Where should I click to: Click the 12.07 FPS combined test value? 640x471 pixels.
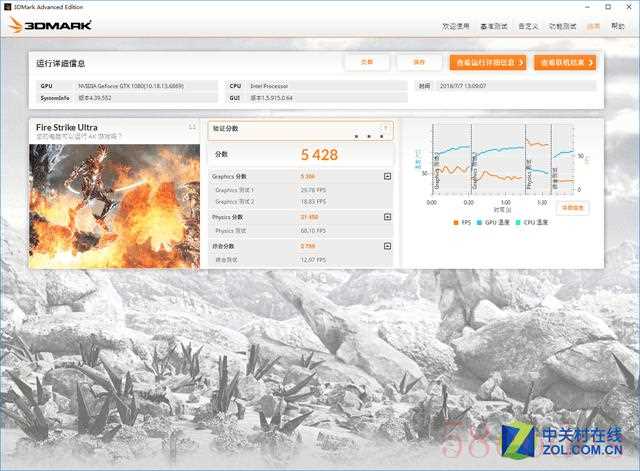point(313,260)
